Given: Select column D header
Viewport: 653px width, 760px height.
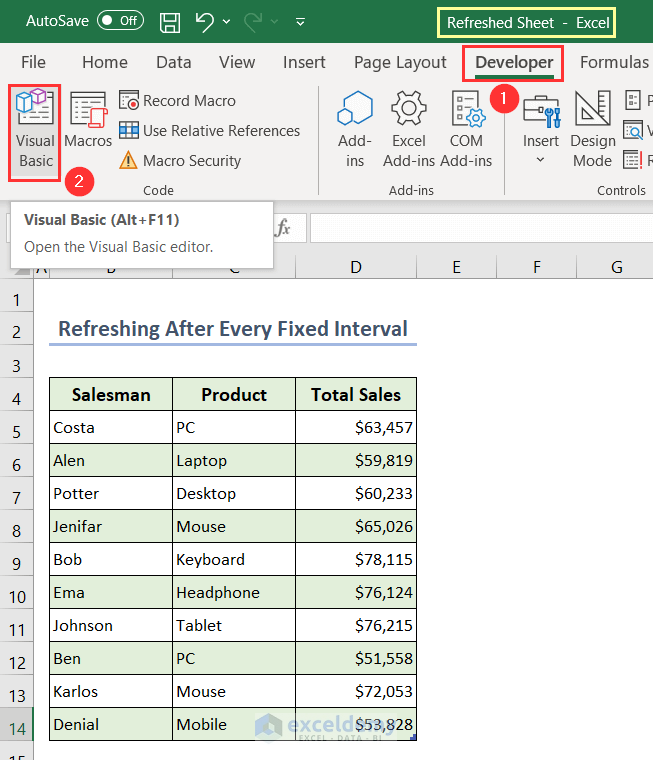Looking at the screenshot, I should 356,267.
